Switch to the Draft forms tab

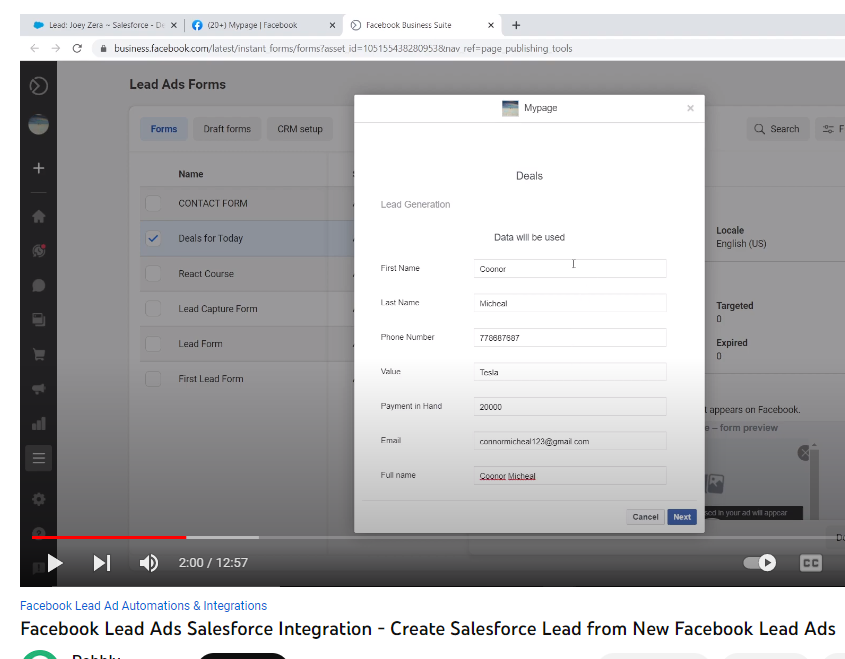227,129
